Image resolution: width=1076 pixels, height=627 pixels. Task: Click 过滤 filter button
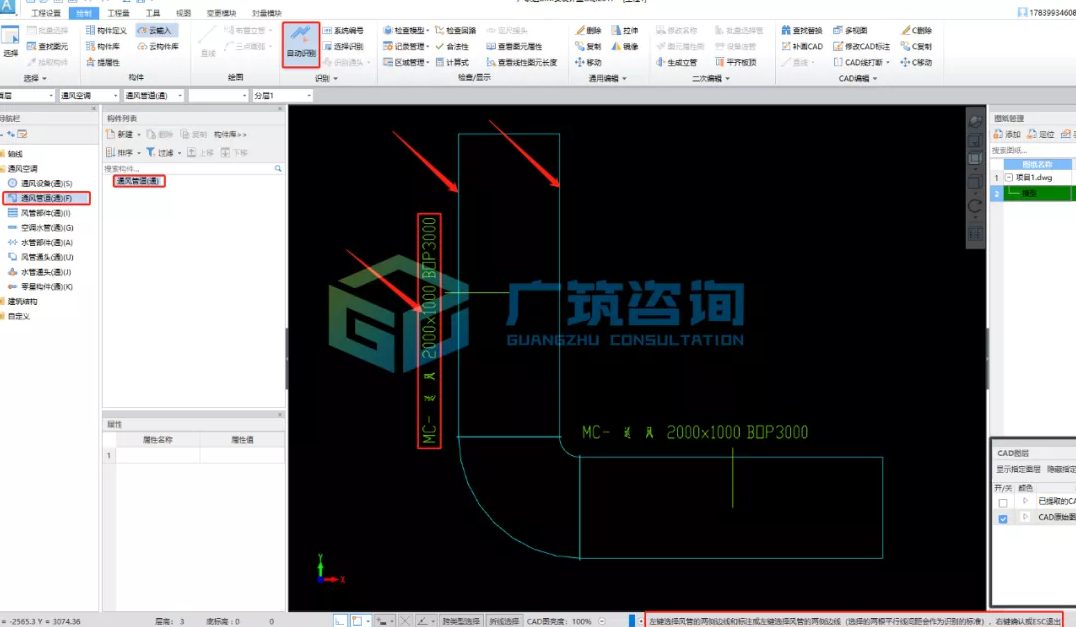click(x=161, y=152)
